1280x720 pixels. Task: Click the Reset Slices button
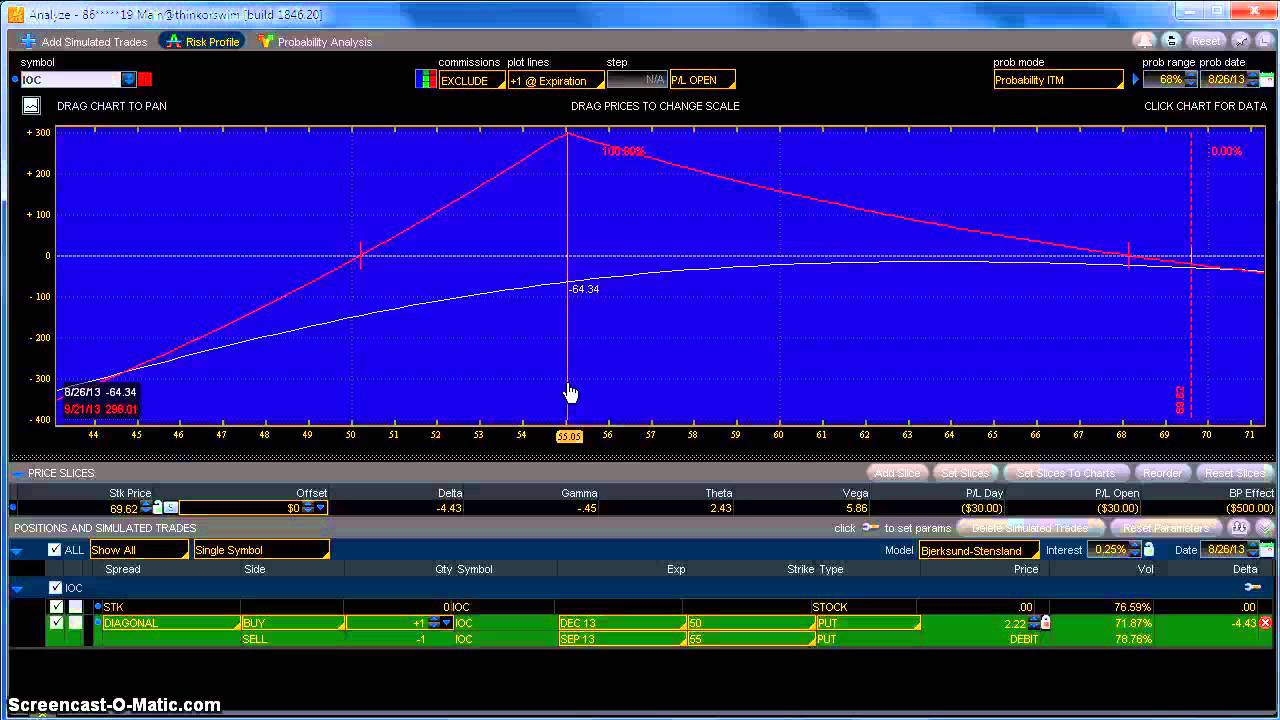(x=1234, y=473)
